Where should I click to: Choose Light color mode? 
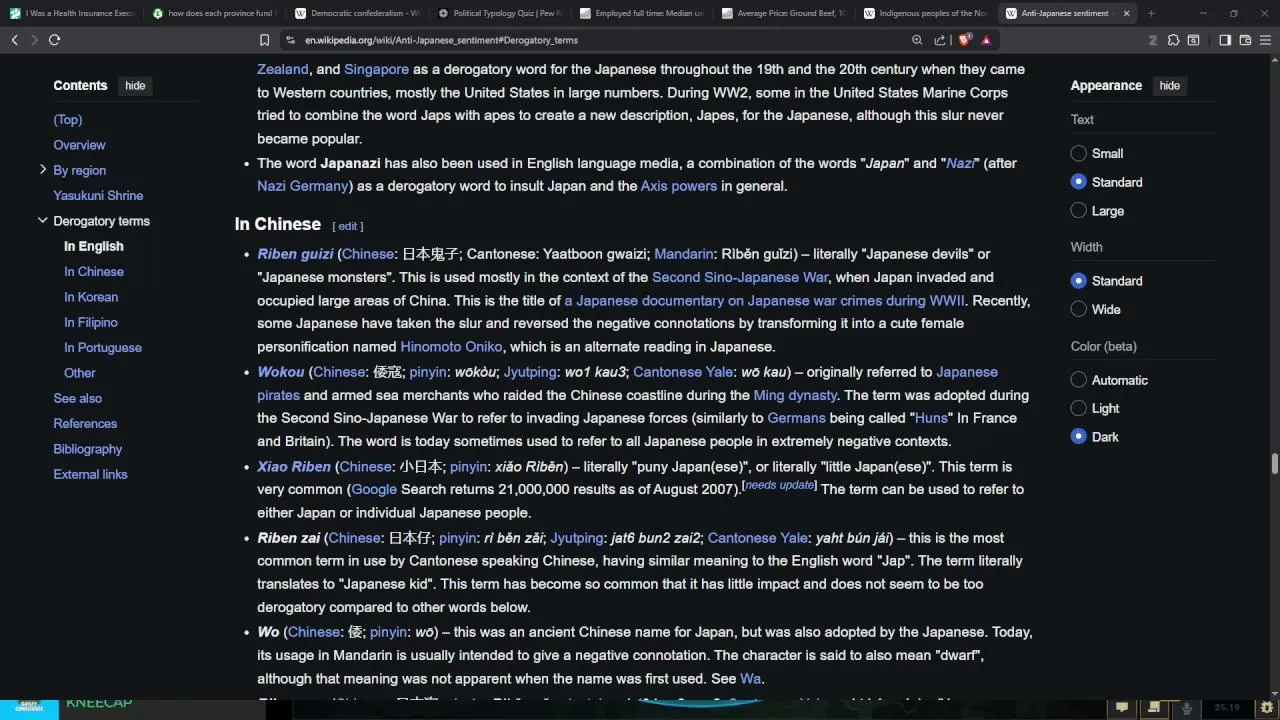[1078, 408]
